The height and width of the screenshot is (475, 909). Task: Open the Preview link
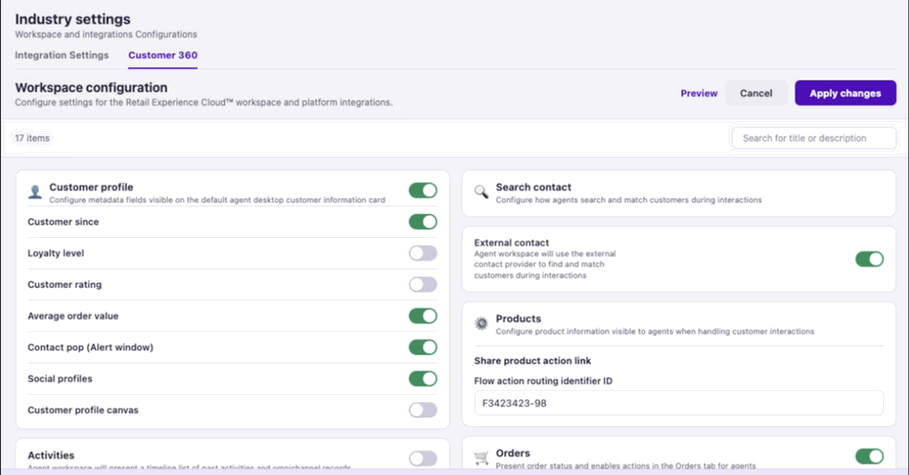pos(699,93)
